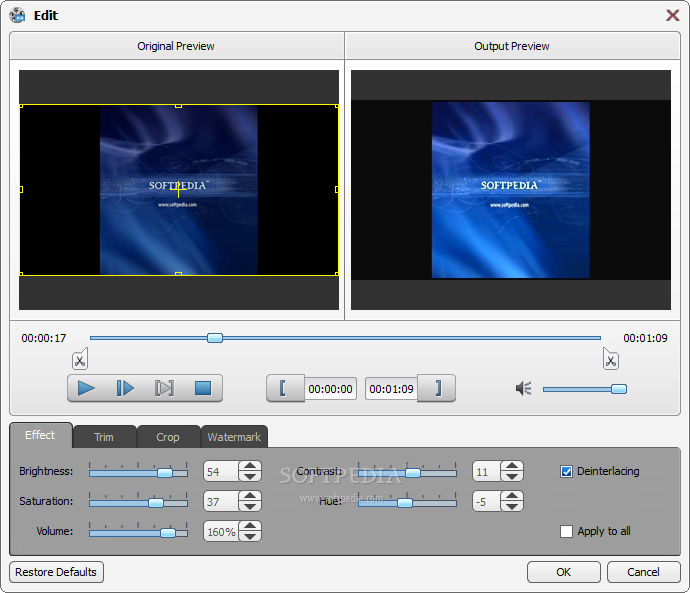Increase Volume percentage with the up arrow
Screen dimensions: 690x593
pyautogui.click(x=250, y=526)
